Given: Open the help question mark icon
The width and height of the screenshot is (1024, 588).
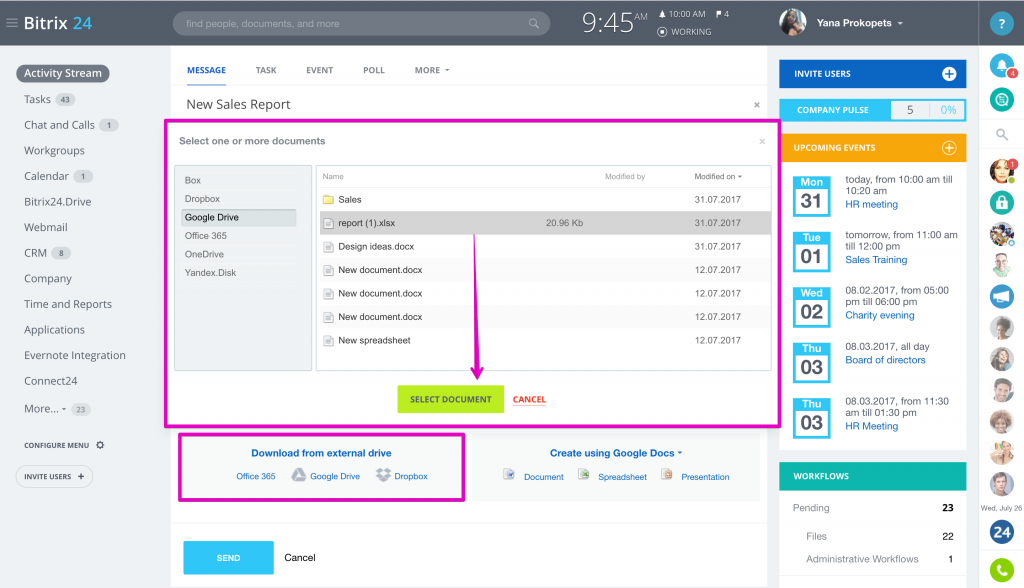Looking at the screenshot, I should tap(1001, 24).
